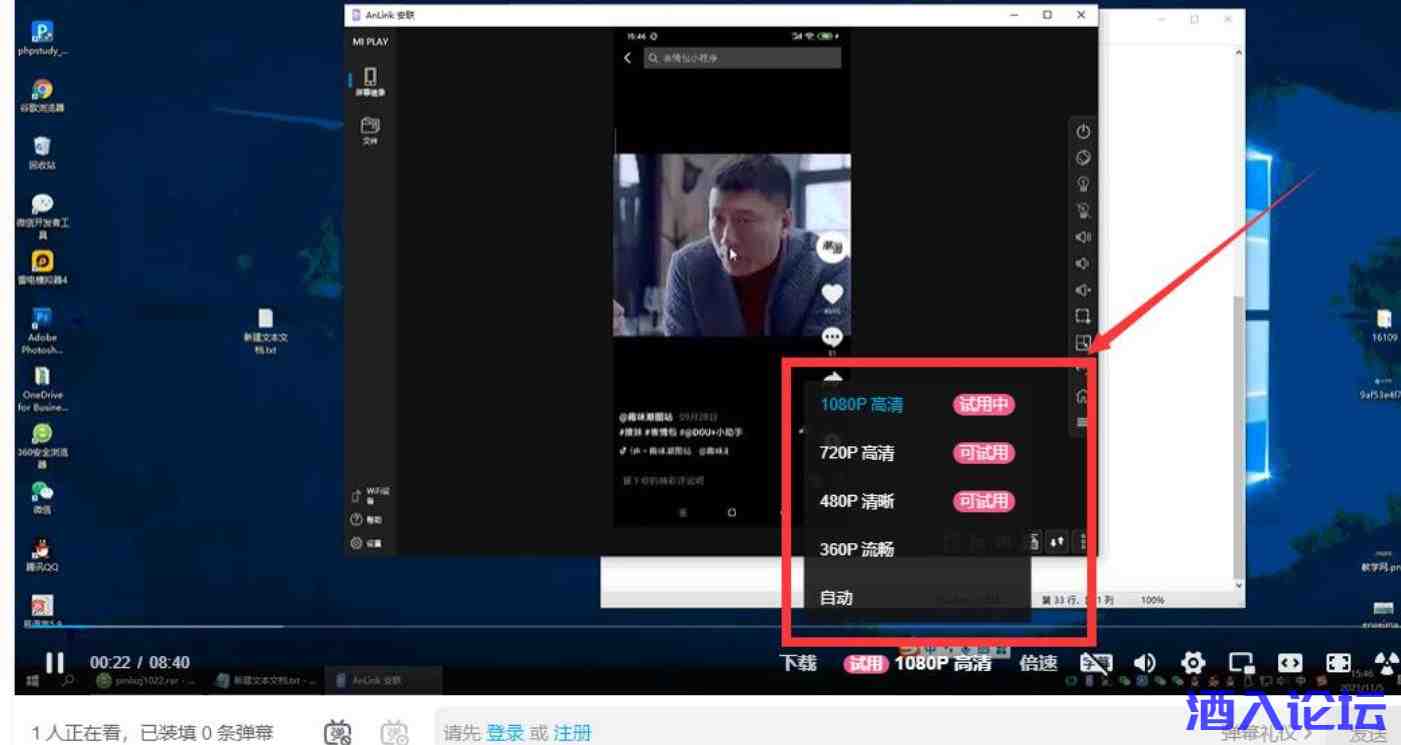Open 文件 files panel in AnLink sidebar

coord(369,130)
